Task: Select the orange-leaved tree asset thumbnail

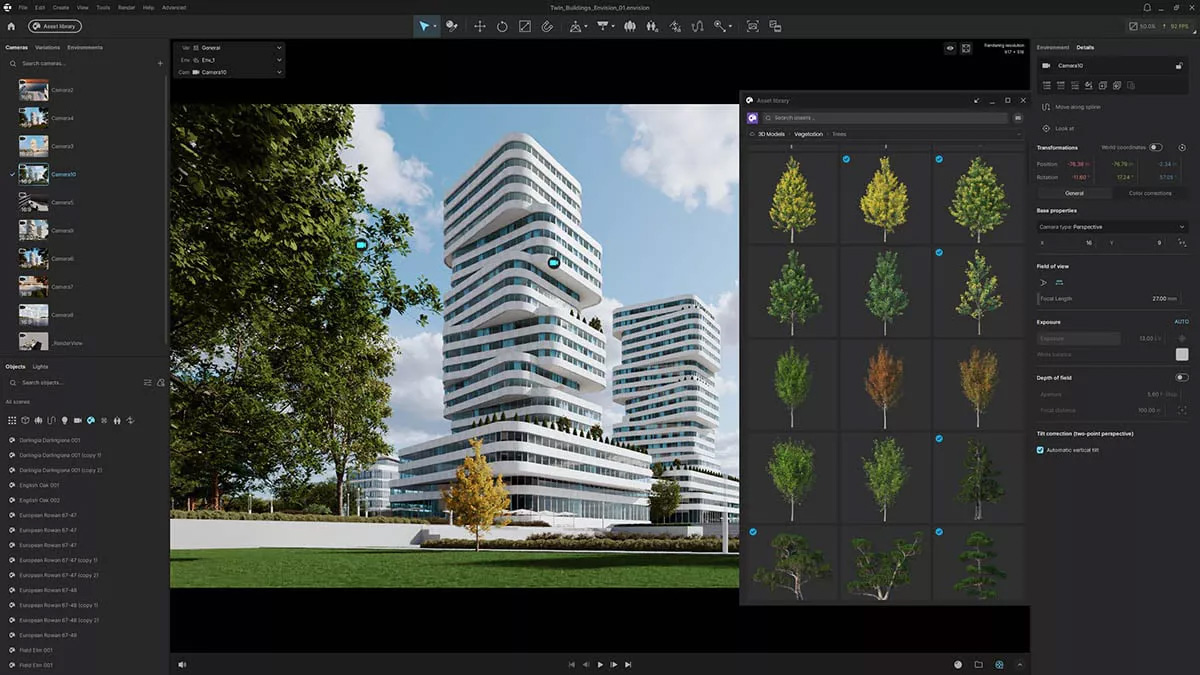Action: click(884, 385)
